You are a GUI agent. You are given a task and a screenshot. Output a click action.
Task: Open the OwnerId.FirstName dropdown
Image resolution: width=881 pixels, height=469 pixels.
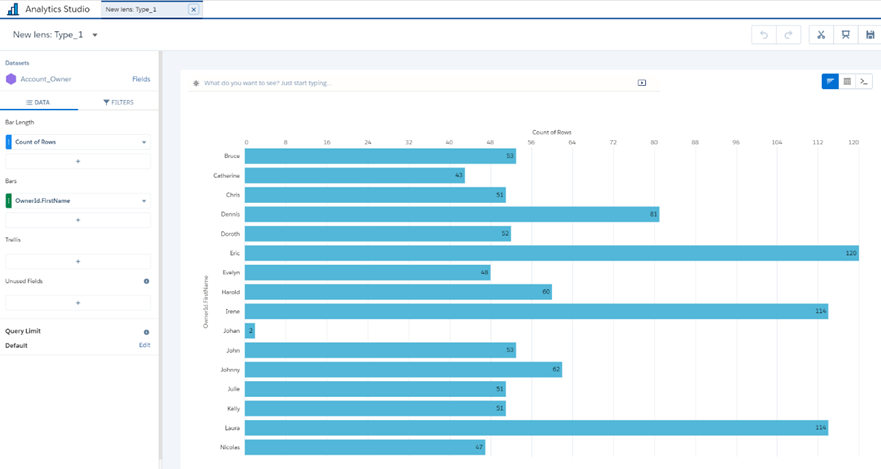point(144,201)
